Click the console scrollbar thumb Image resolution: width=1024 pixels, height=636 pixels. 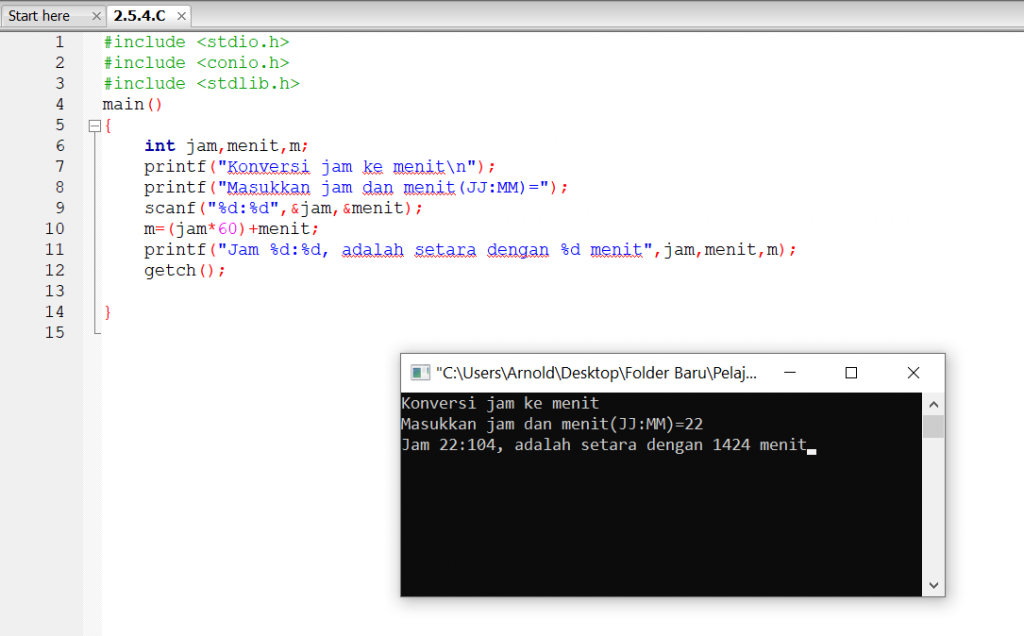(933, 427)
